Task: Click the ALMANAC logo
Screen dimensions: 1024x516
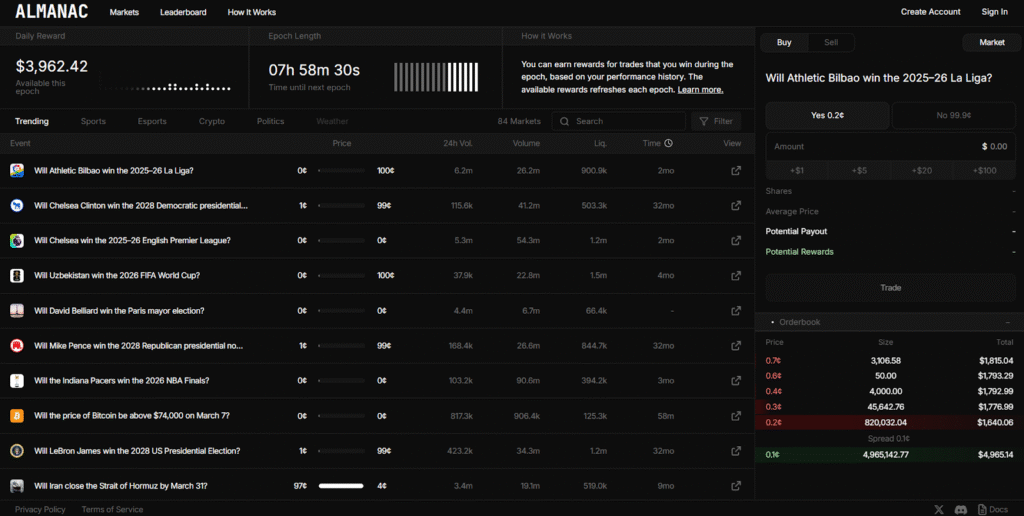Action: (52, 12)
